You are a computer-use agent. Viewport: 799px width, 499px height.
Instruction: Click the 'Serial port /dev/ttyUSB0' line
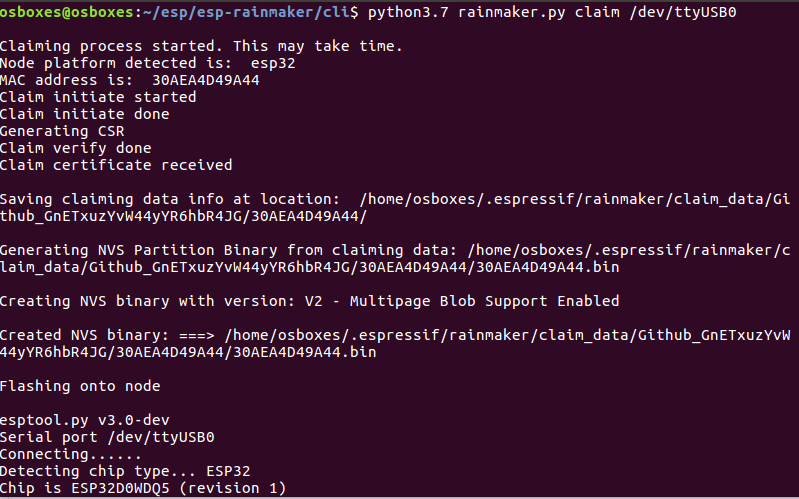[107, 437]
